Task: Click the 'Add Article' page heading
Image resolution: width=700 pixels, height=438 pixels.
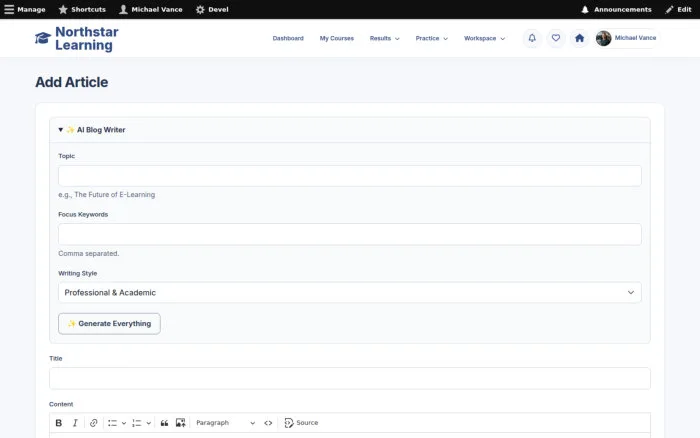Action: 71,82
